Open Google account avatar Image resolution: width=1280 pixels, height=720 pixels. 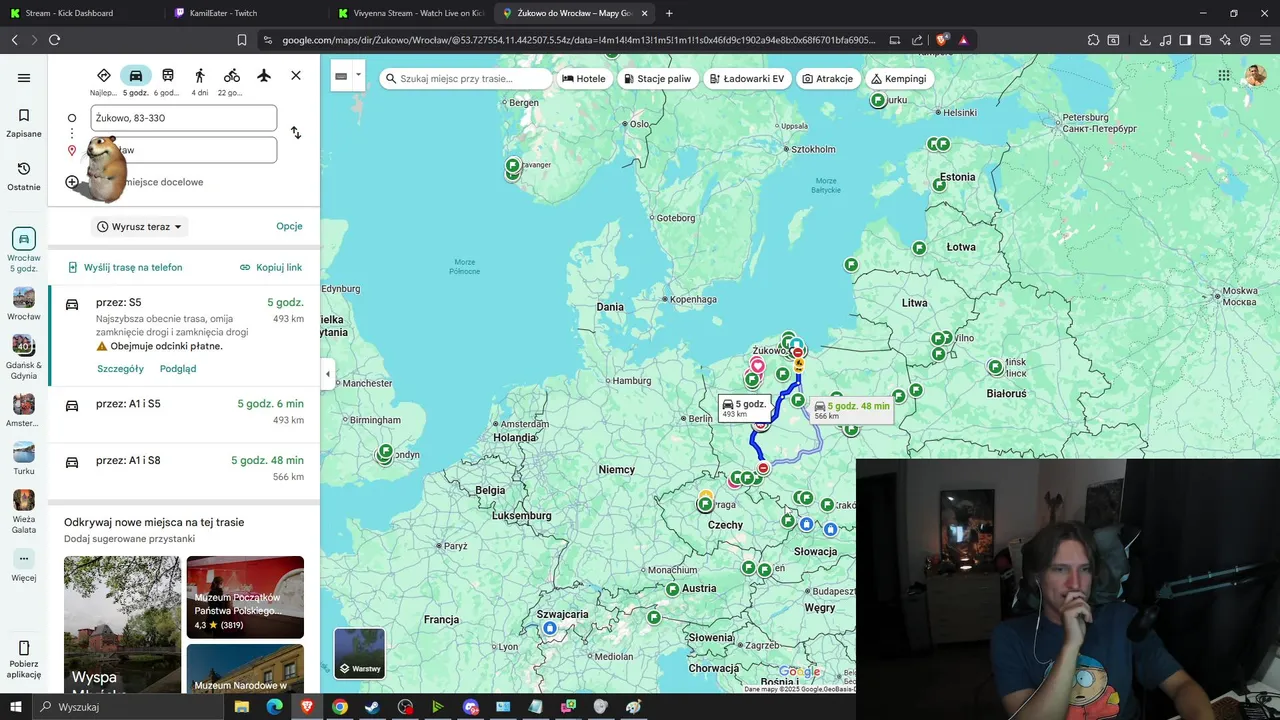click(1255, 76)
